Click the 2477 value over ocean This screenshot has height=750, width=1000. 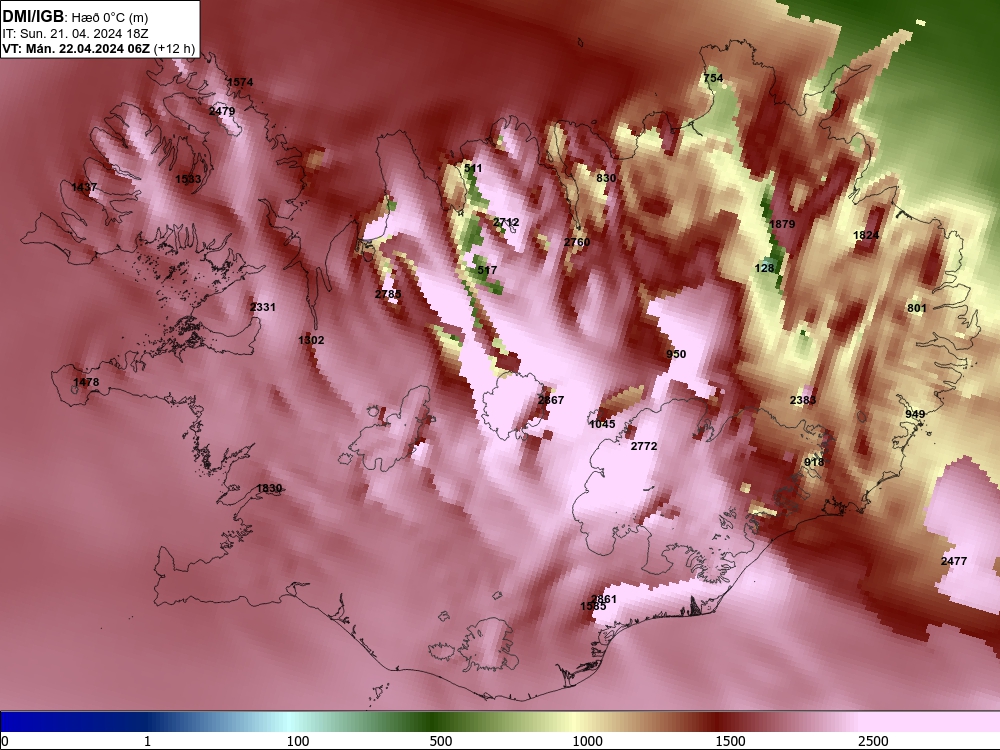tap(954, 561)
